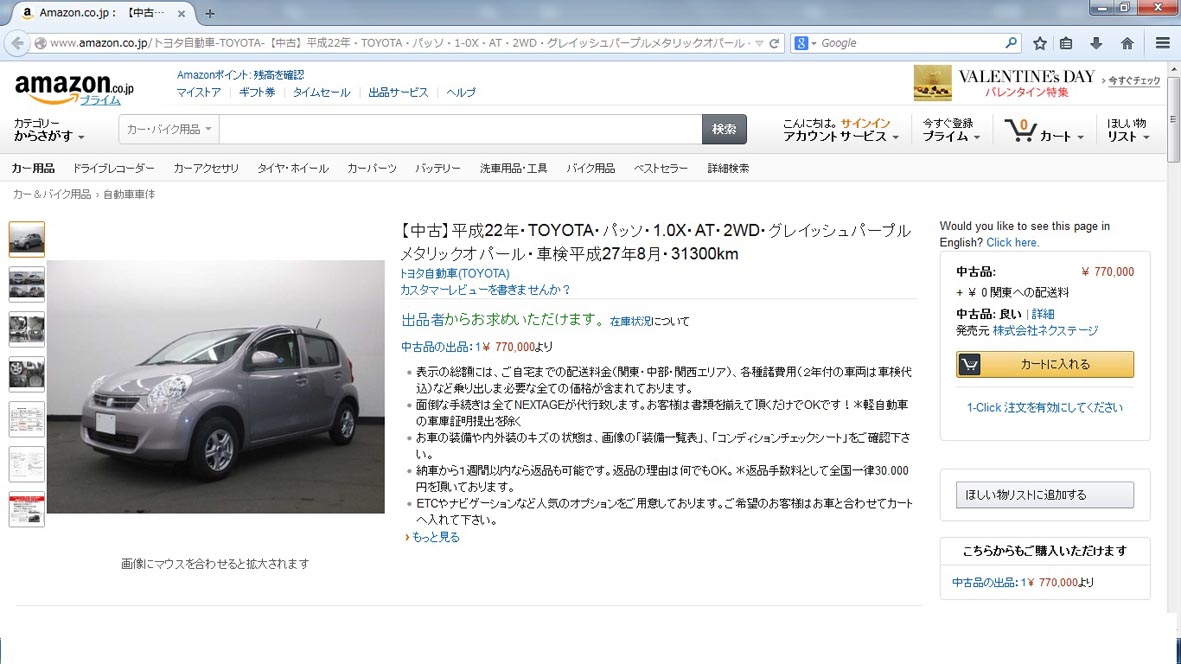The image size is (1181, 664).
Task: Open a new tab with the plus button
Action: click(210, 13)
